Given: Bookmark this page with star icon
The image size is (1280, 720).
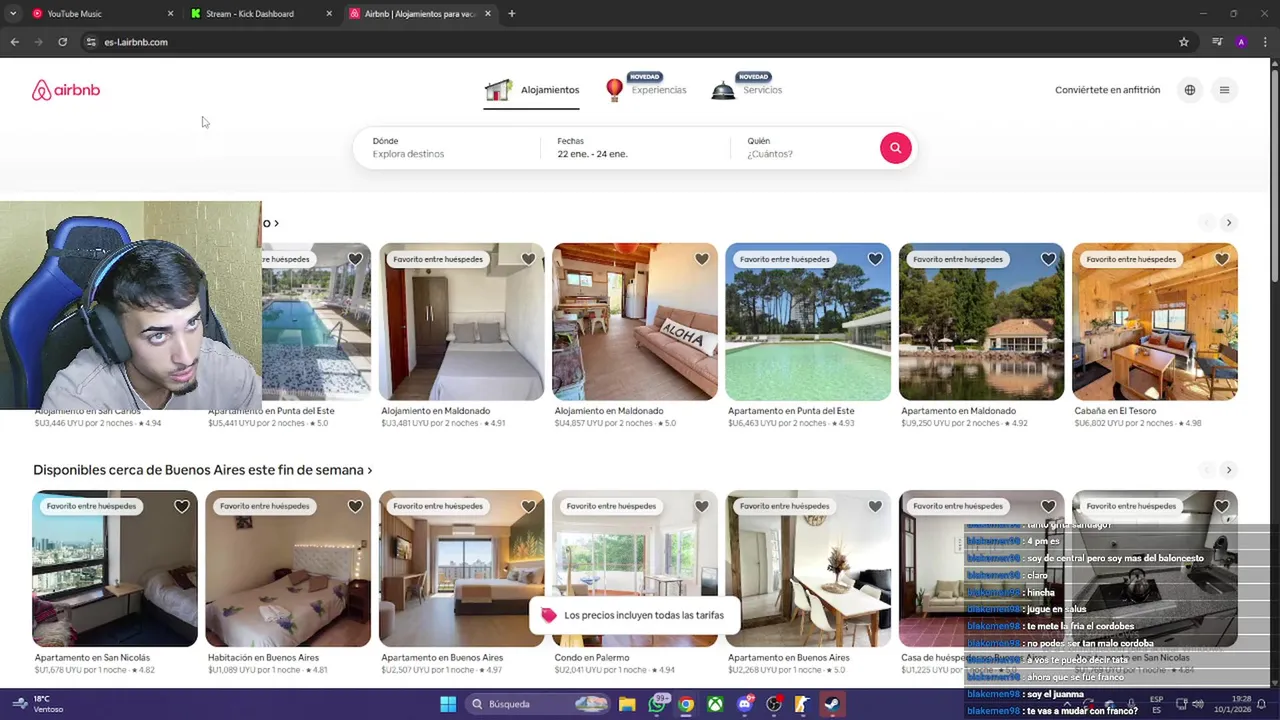Looking at the screenshot, I should (x=1184, y=42).
